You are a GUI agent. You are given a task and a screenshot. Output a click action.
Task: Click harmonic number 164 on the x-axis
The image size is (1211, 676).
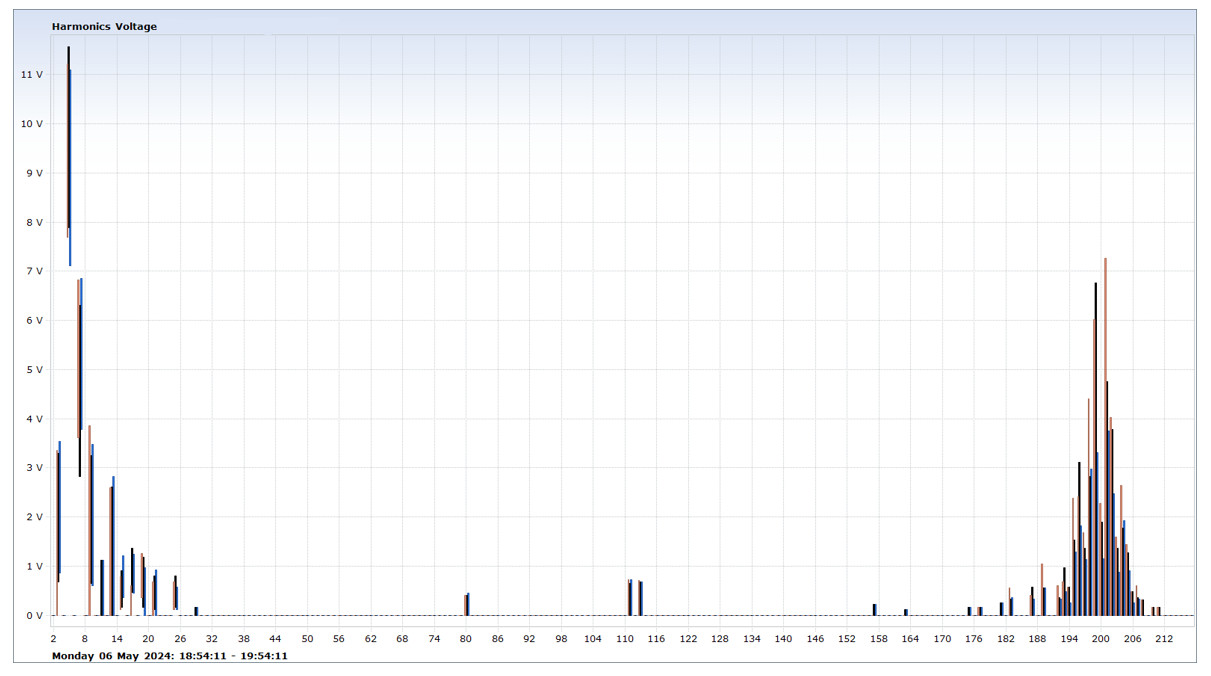click(910, 638)
